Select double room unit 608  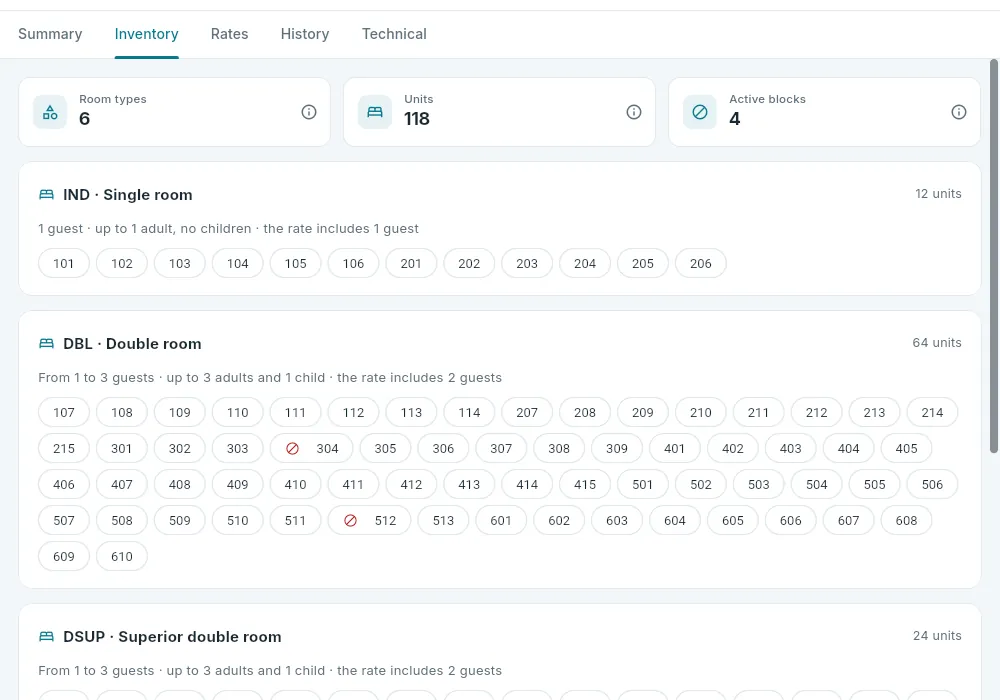coord(906,521)
